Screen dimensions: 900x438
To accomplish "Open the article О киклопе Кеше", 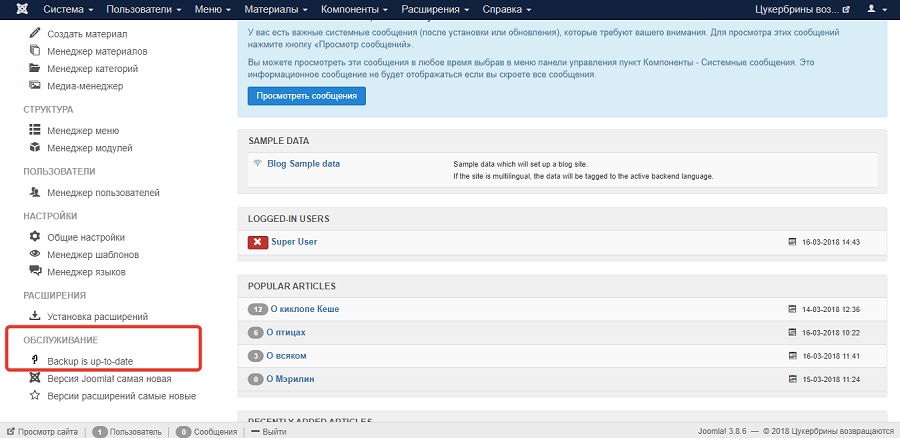I will tap(302, 309).
